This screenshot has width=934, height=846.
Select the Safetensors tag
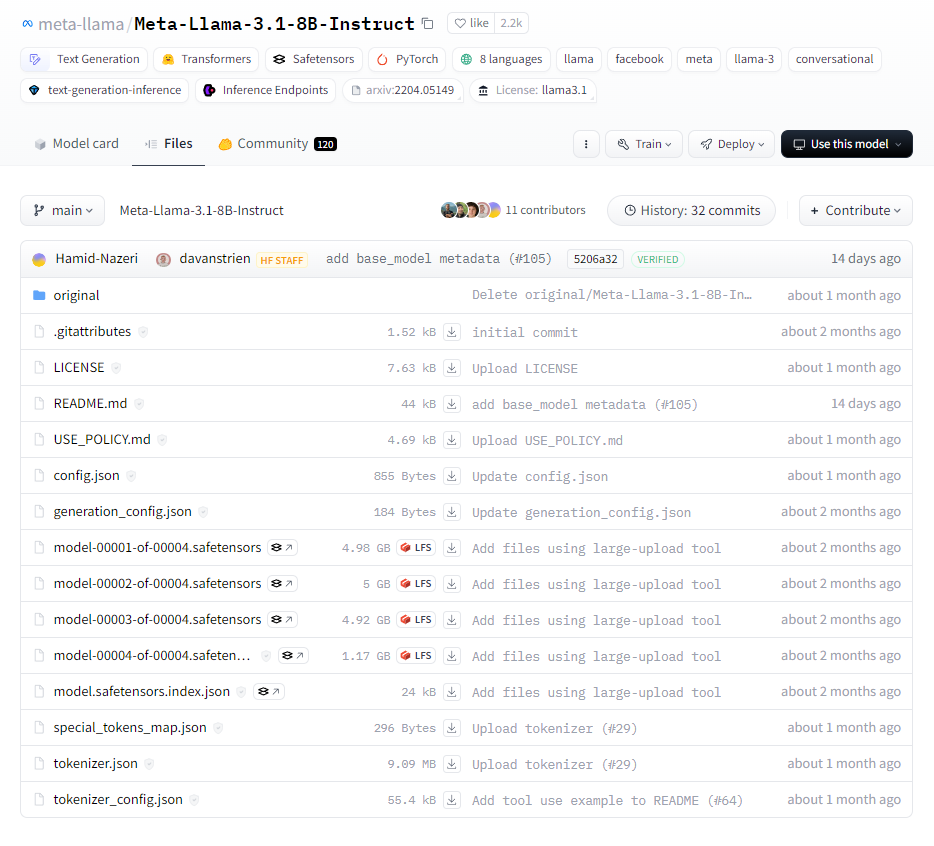[x=314, y=59]
